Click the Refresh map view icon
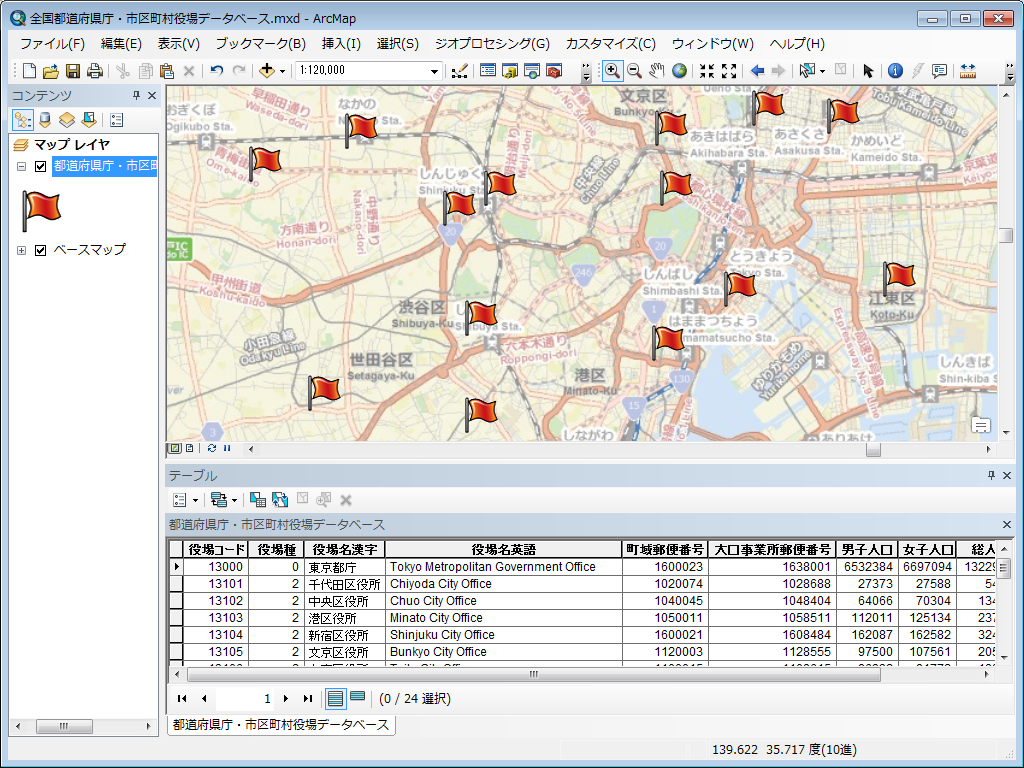This screenshot has height=768, width=1024. 212,448
